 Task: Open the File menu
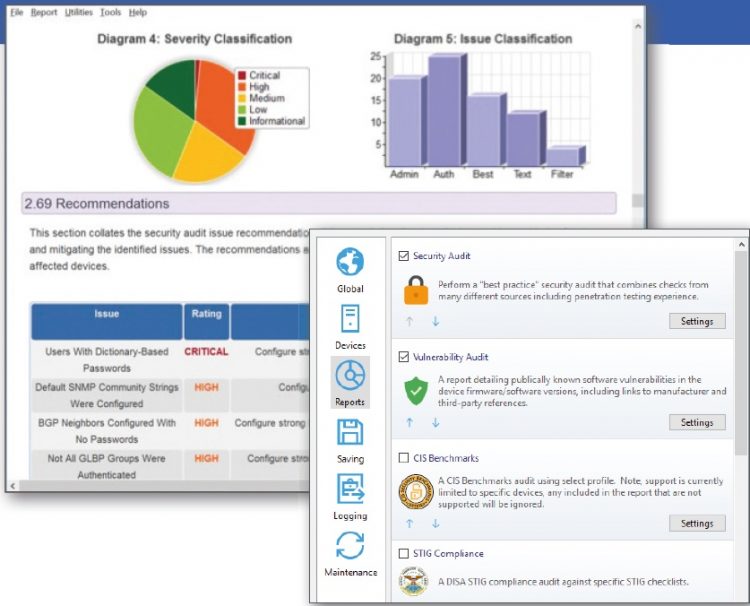[16, 12]
